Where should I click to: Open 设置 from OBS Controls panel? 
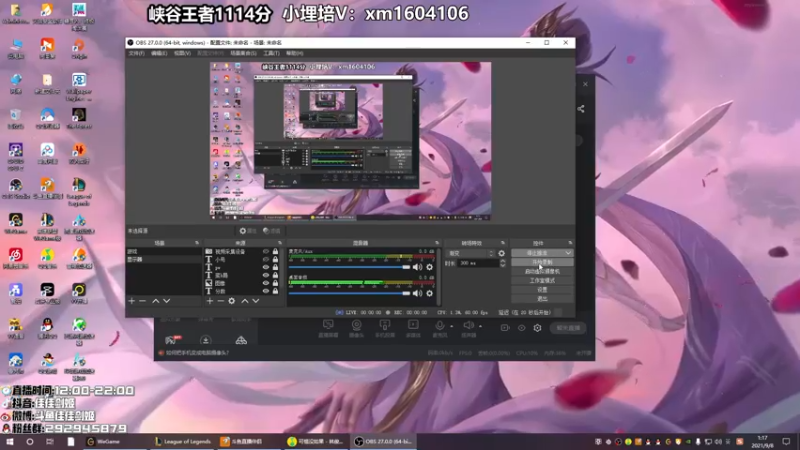click(542, 290)
